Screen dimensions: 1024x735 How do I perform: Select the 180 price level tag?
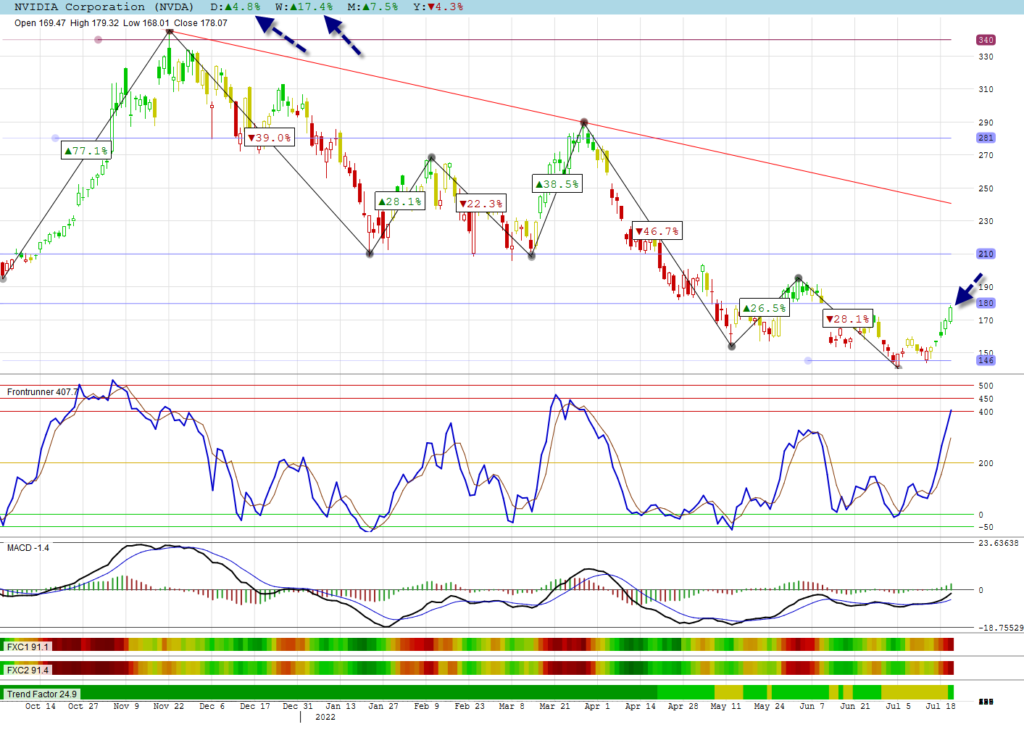pos(985,303)
